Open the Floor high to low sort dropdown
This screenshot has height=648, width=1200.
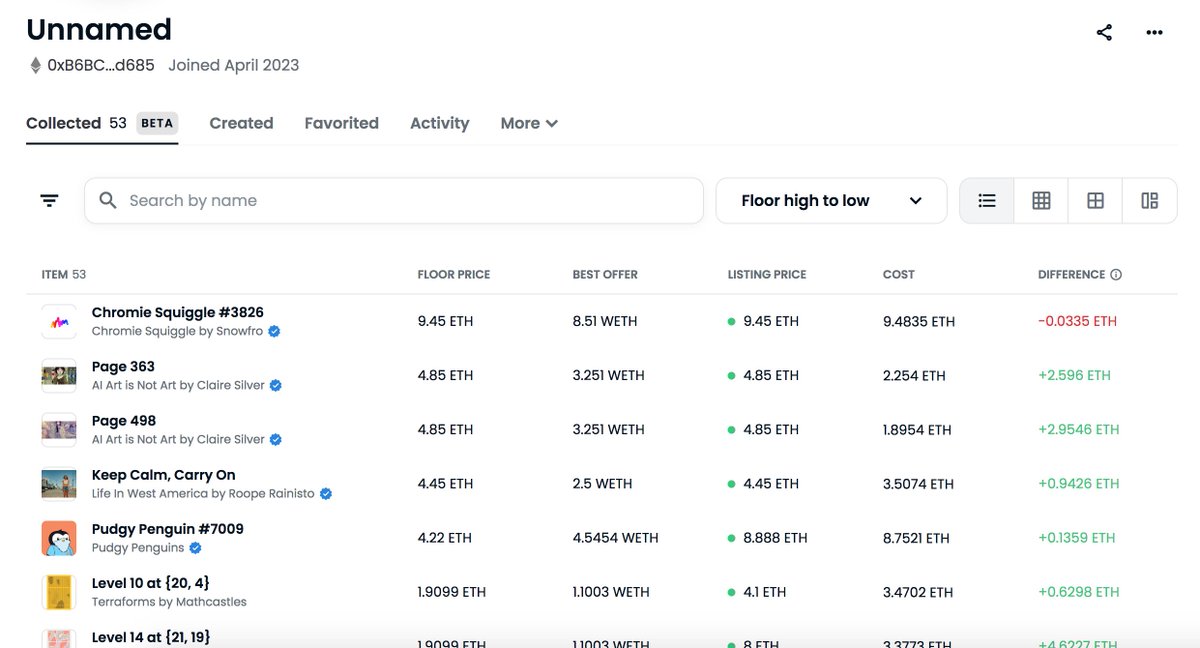[831, 200]
